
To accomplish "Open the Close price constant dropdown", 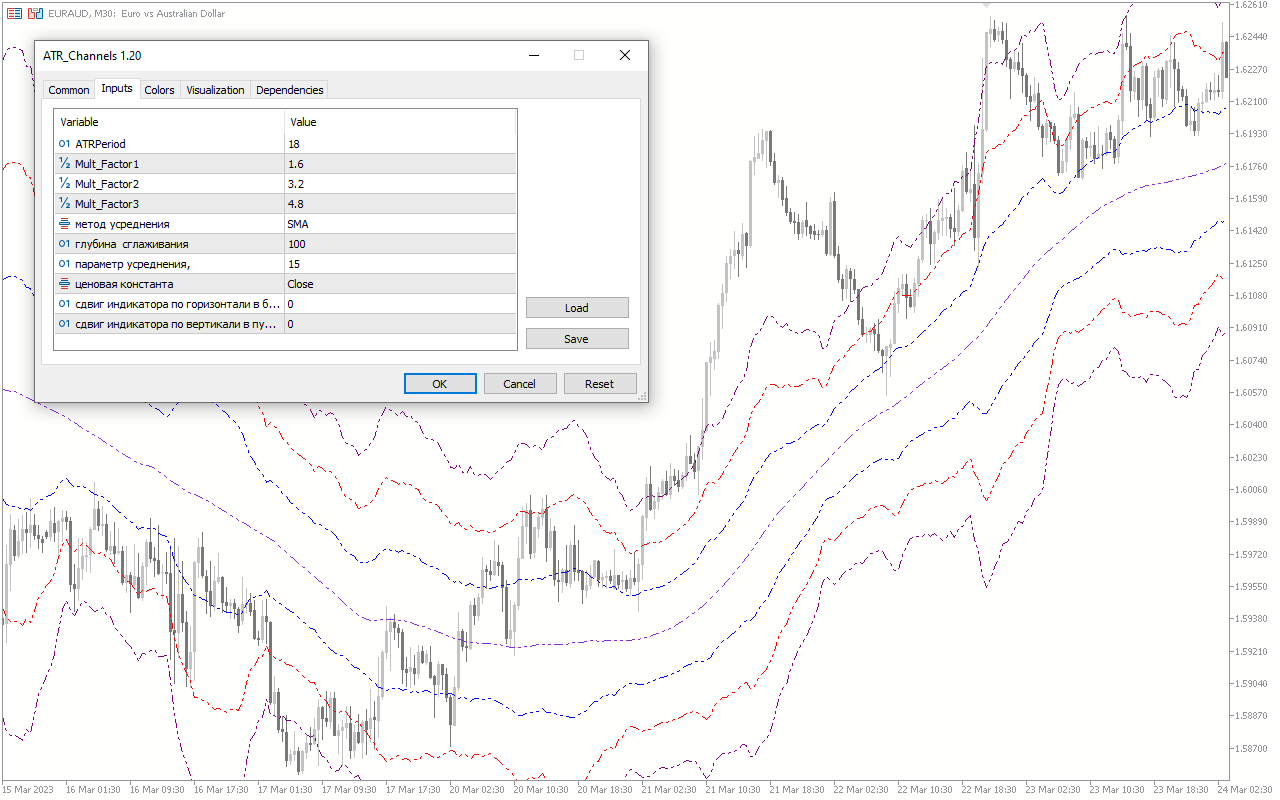I will click(x=400, y=284).
